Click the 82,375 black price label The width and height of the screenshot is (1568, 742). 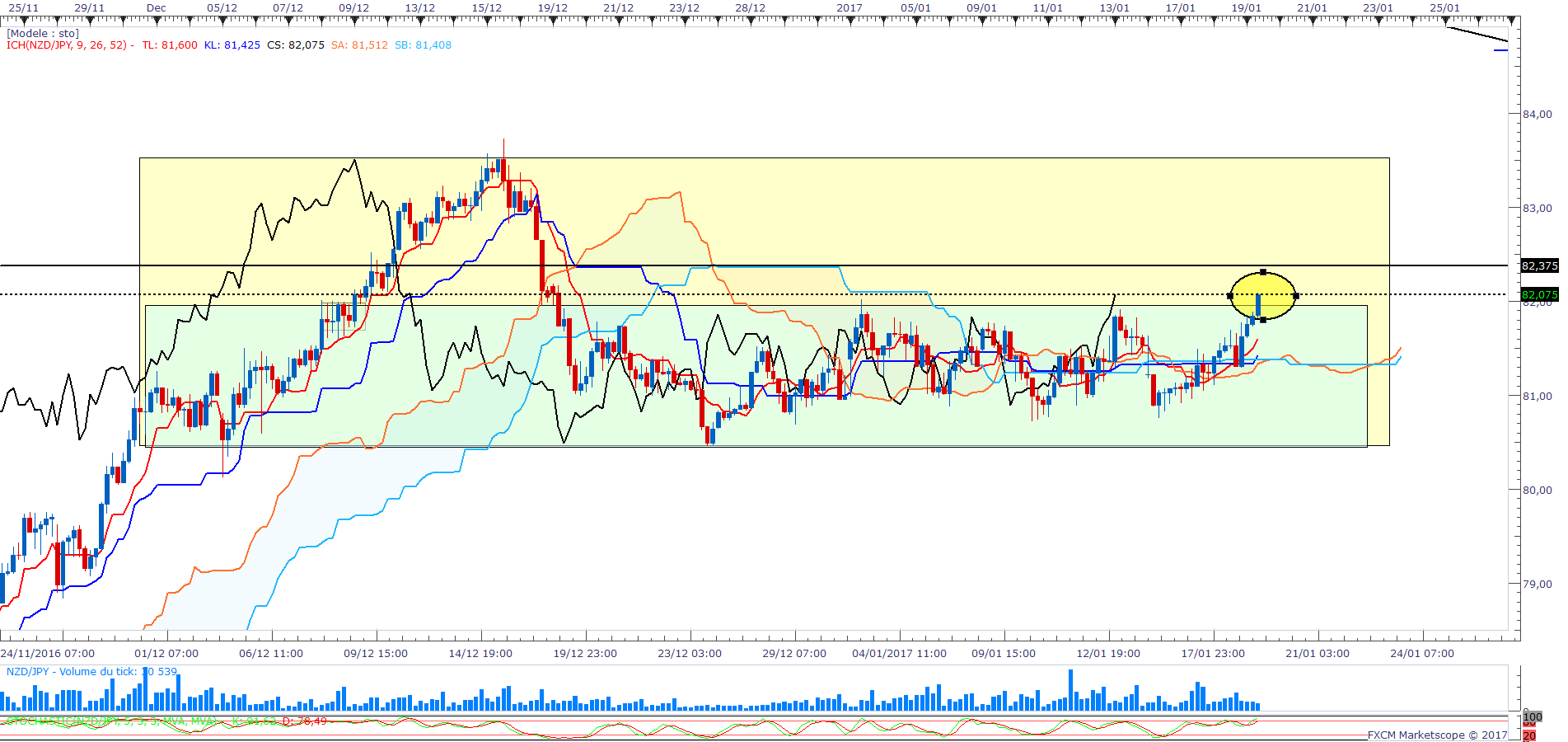tap(1538, 265)
